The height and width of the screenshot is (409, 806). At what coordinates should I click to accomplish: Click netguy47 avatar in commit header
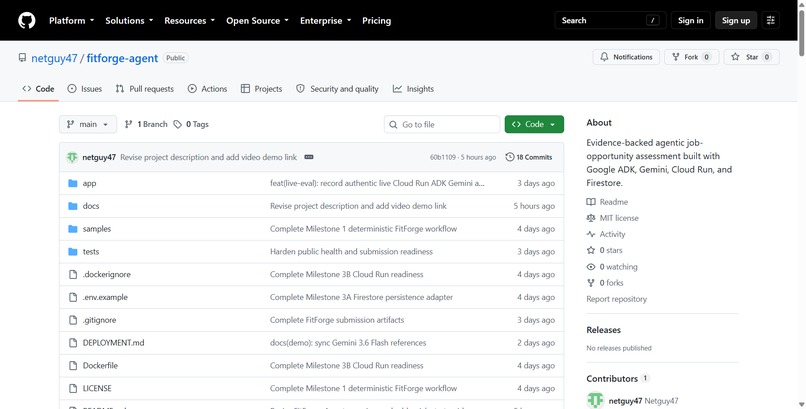(x=72, y=157)
